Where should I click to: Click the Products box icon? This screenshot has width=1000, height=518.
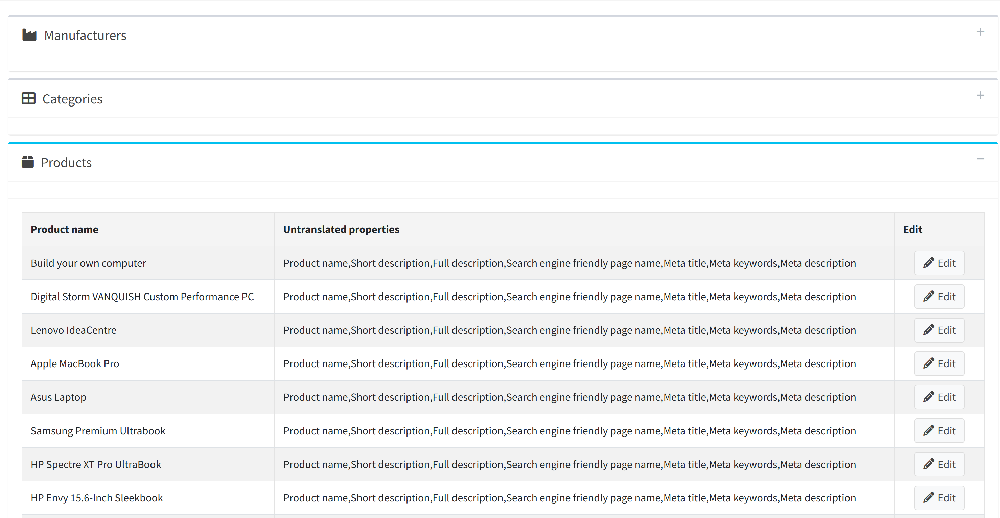[x=27, y=162]
